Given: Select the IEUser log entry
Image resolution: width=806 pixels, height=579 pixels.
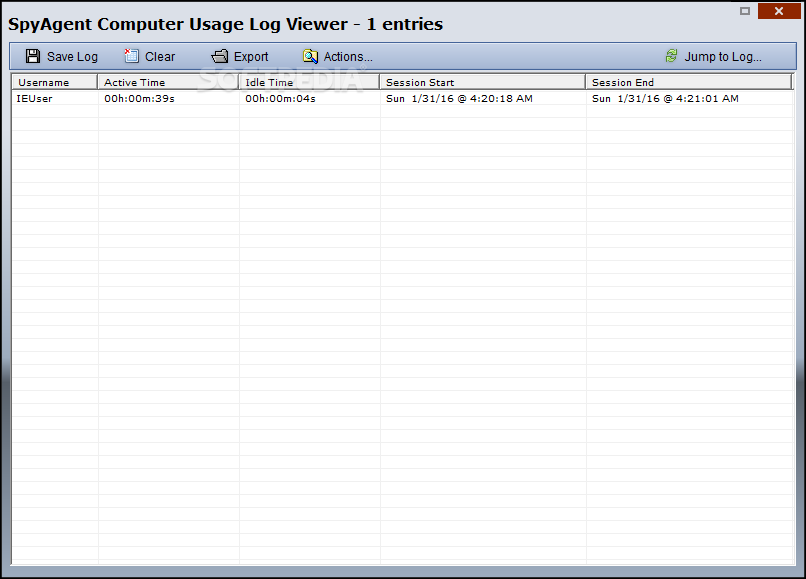Looking at the screenshot, I should tap(403, 98).
